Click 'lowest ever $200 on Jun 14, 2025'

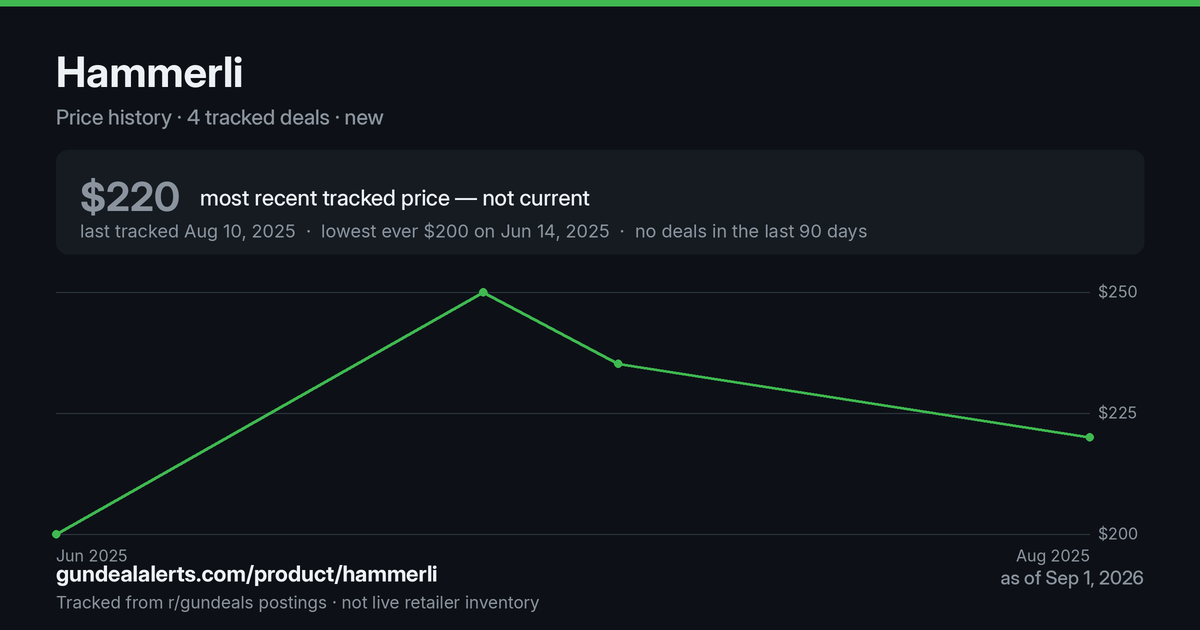(465, 231)
